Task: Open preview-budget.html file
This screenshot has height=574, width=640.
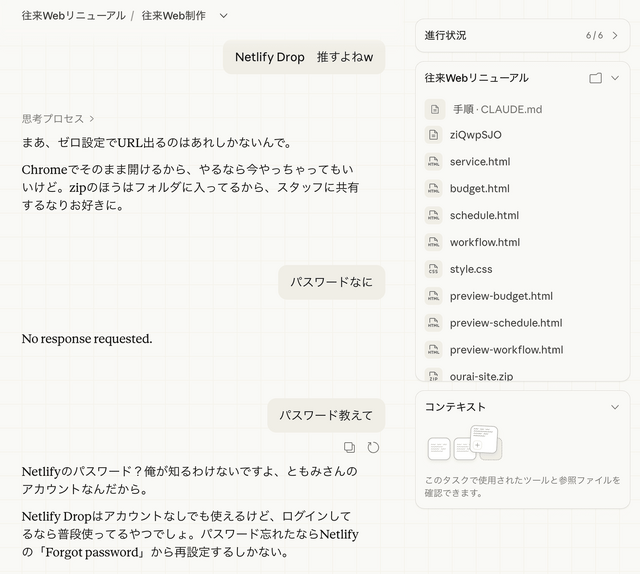Action: [501, 296]
